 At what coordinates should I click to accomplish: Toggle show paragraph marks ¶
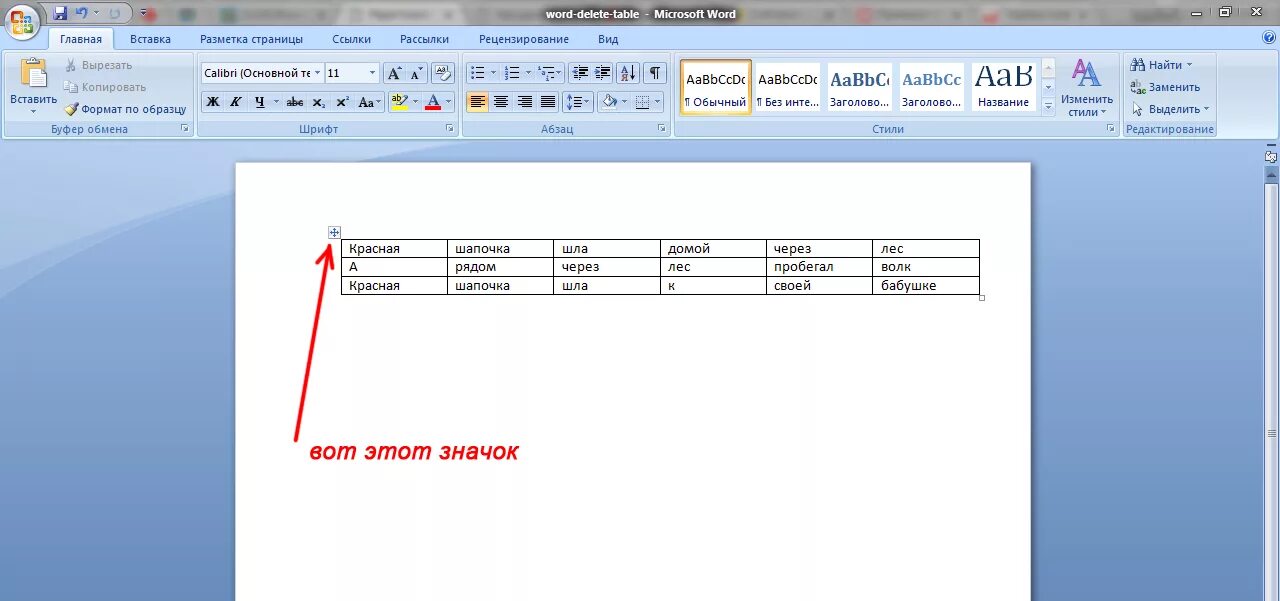(x=655, y=73)
